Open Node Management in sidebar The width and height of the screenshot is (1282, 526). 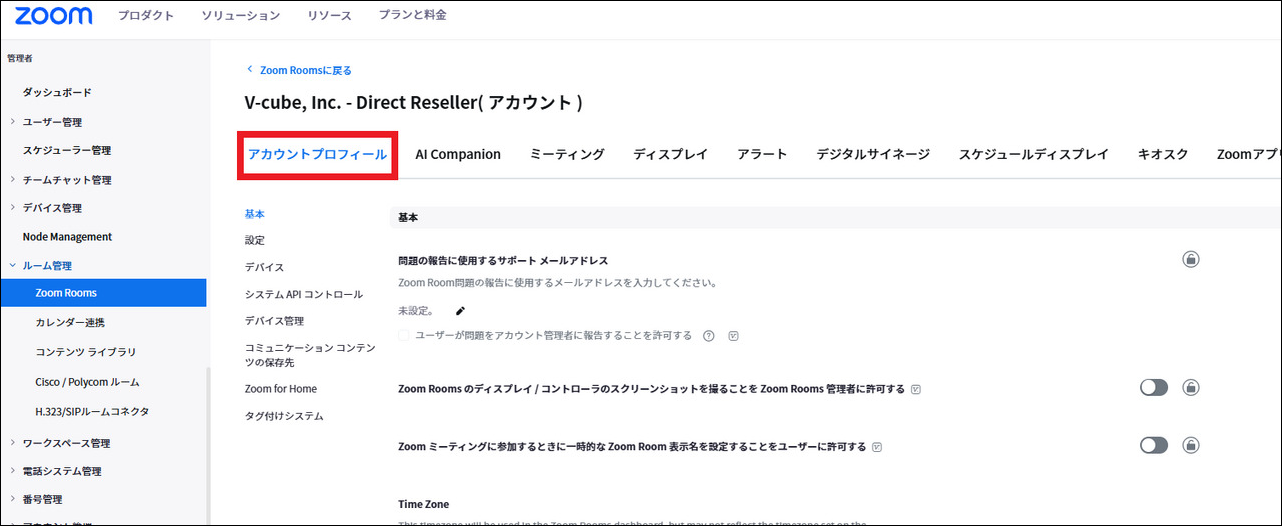pos(67,237)
